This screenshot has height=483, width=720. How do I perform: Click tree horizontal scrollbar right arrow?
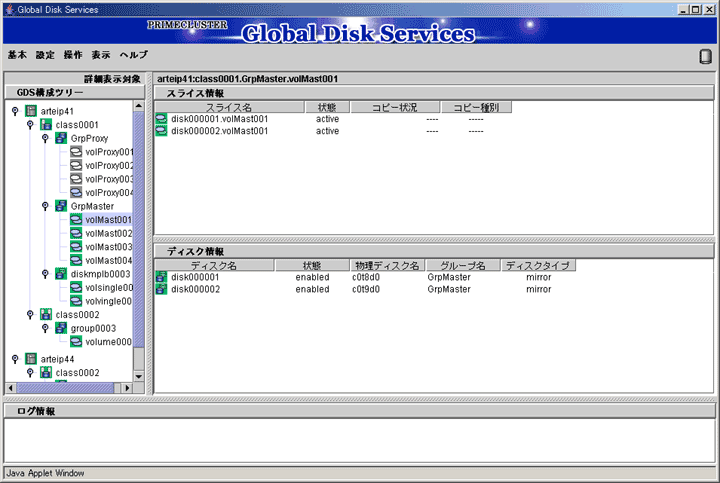[x=127, y=388]
